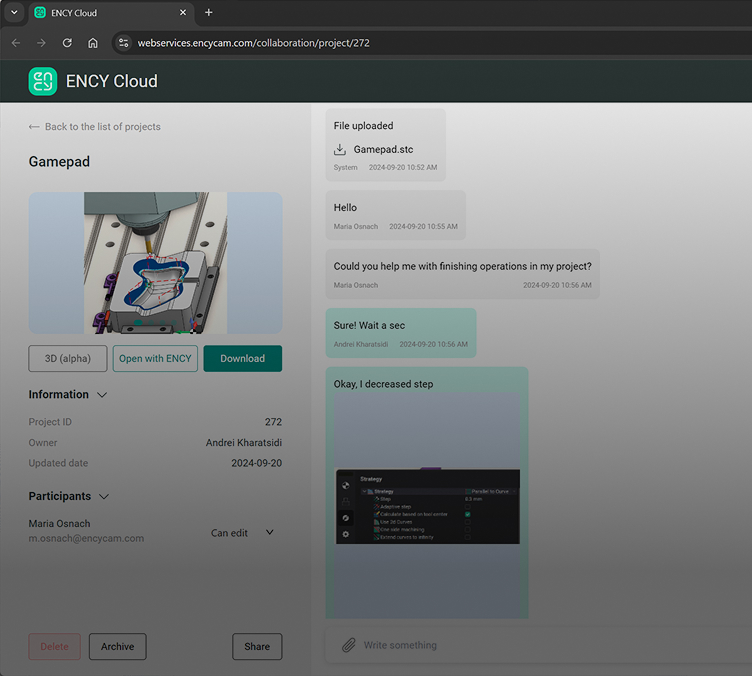Open a new browser tab
This screenshot has width=752, height=676.
coord(209,12)
